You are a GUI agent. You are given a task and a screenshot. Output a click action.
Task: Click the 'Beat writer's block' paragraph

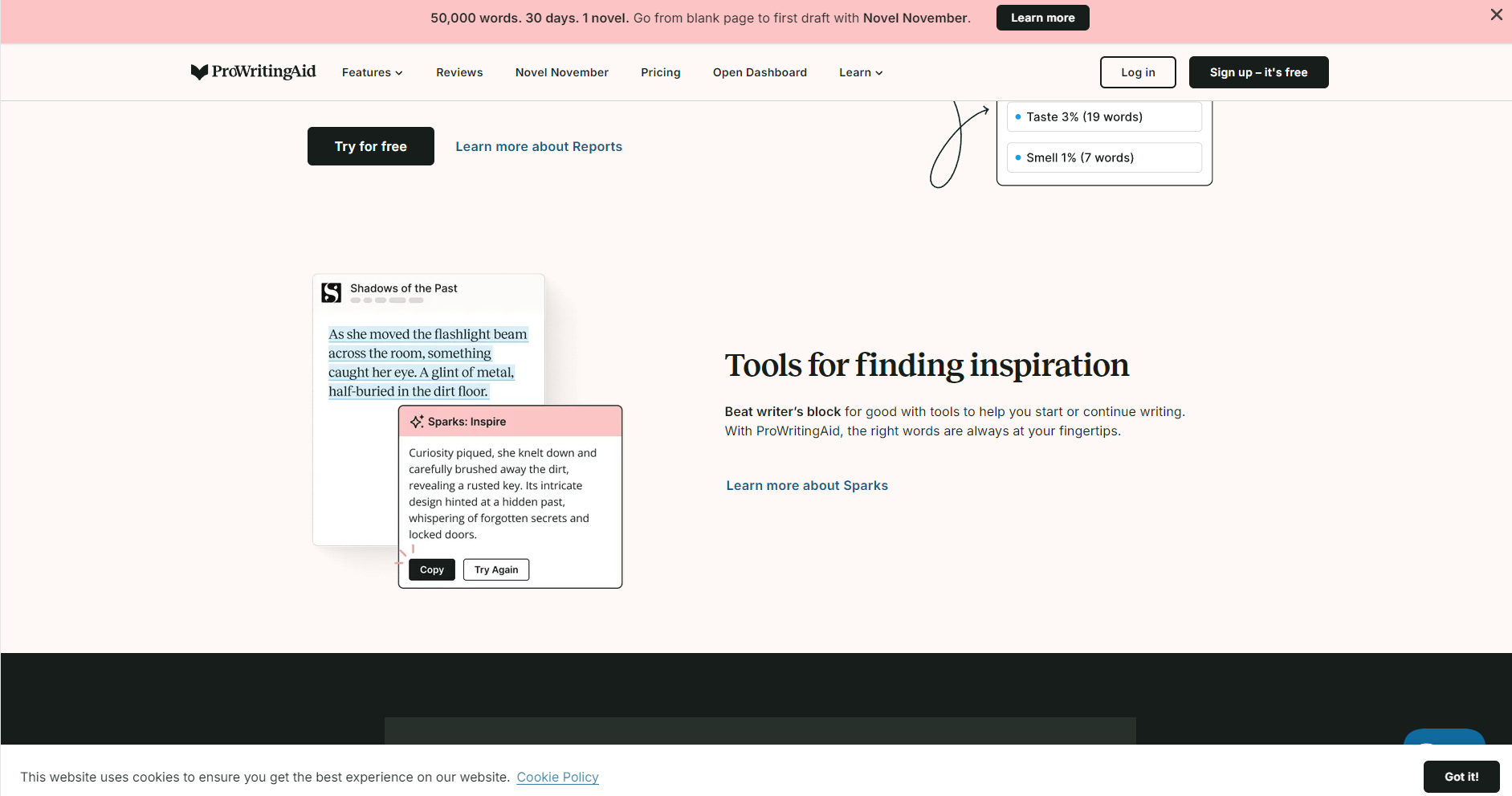pos(955,421)
